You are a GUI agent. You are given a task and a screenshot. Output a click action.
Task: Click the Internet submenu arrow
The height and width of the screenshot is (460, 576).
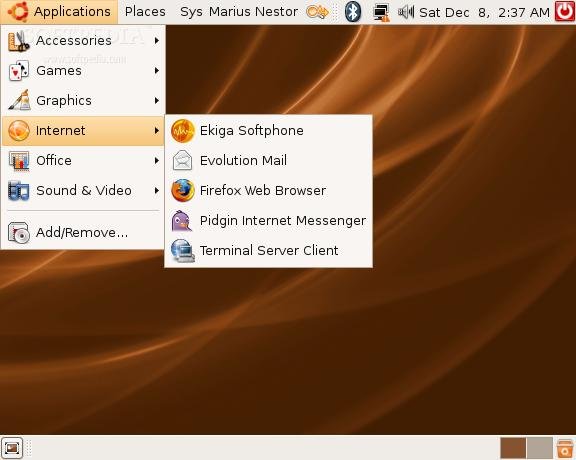point(157,130)
